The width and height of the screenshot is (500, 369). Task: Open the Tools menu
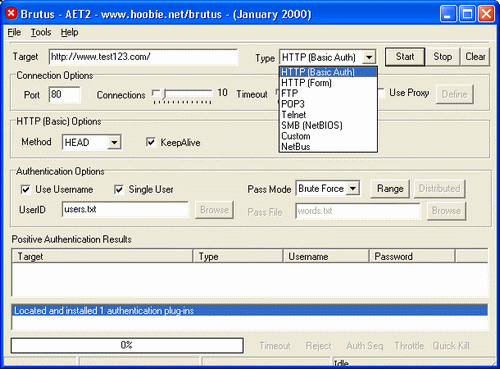[x=41, y=32]
